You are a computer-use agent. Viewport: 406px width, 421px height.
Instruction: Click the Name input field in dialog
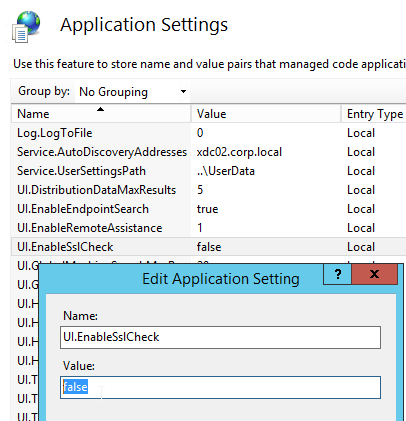(x=220, y=337)
